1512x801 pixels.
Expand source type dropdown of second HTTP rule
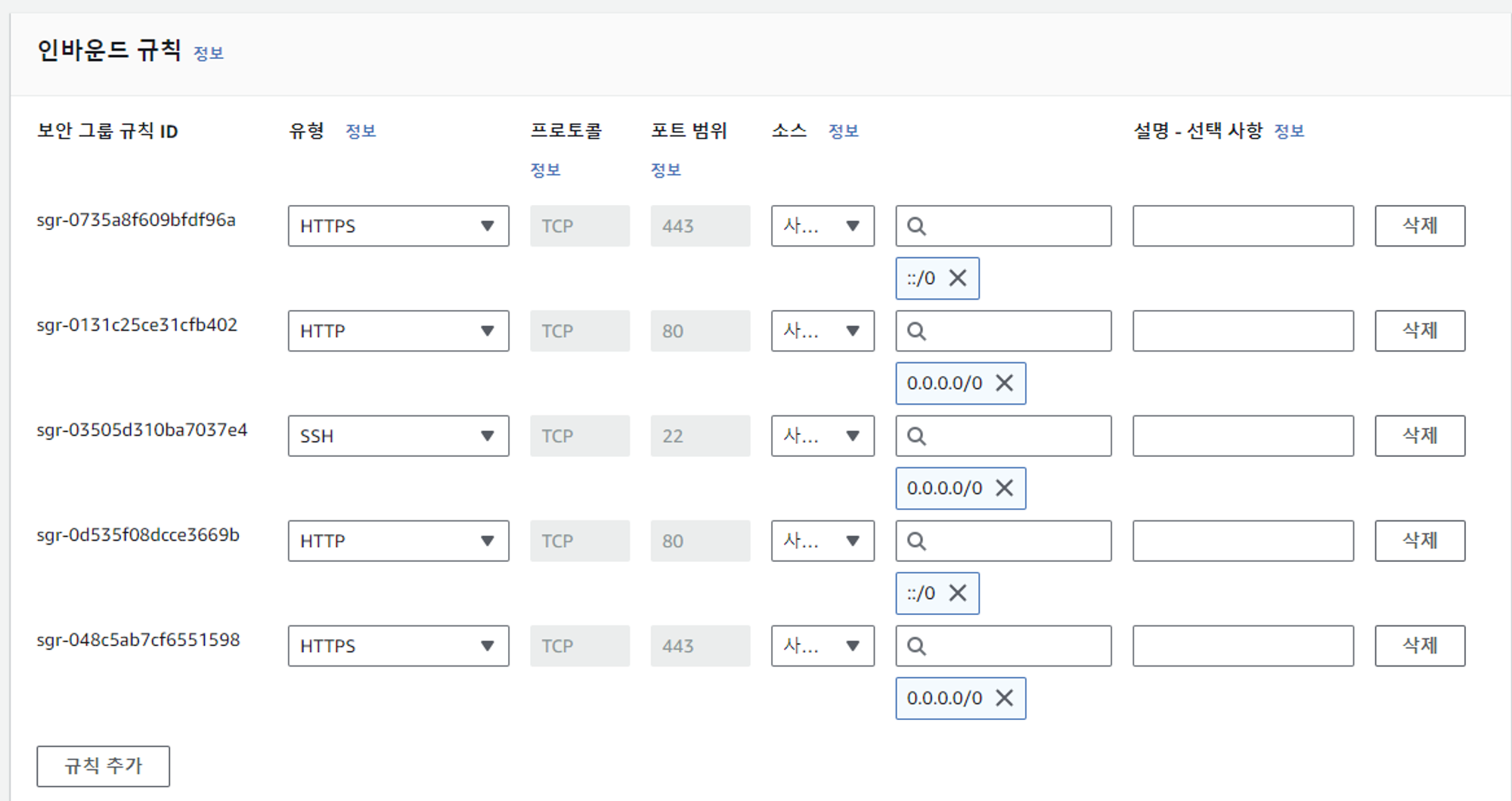click(x=823, y=541)
